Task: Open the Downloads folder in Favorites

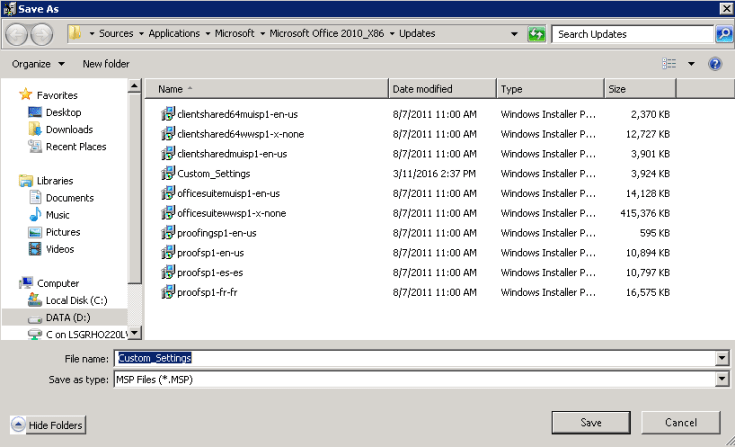Action: 33,130
